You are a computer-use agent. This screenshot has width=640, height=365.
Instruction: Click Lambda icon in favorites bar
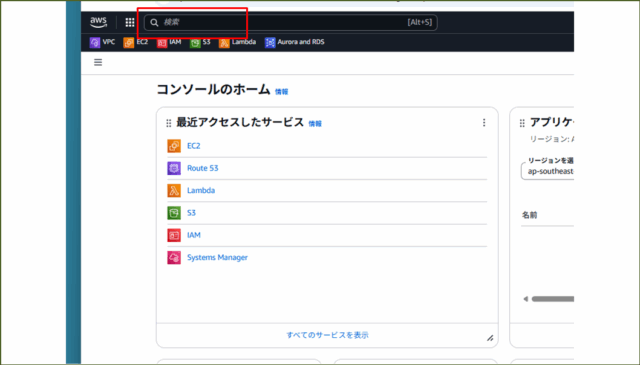tap(224, 42)
